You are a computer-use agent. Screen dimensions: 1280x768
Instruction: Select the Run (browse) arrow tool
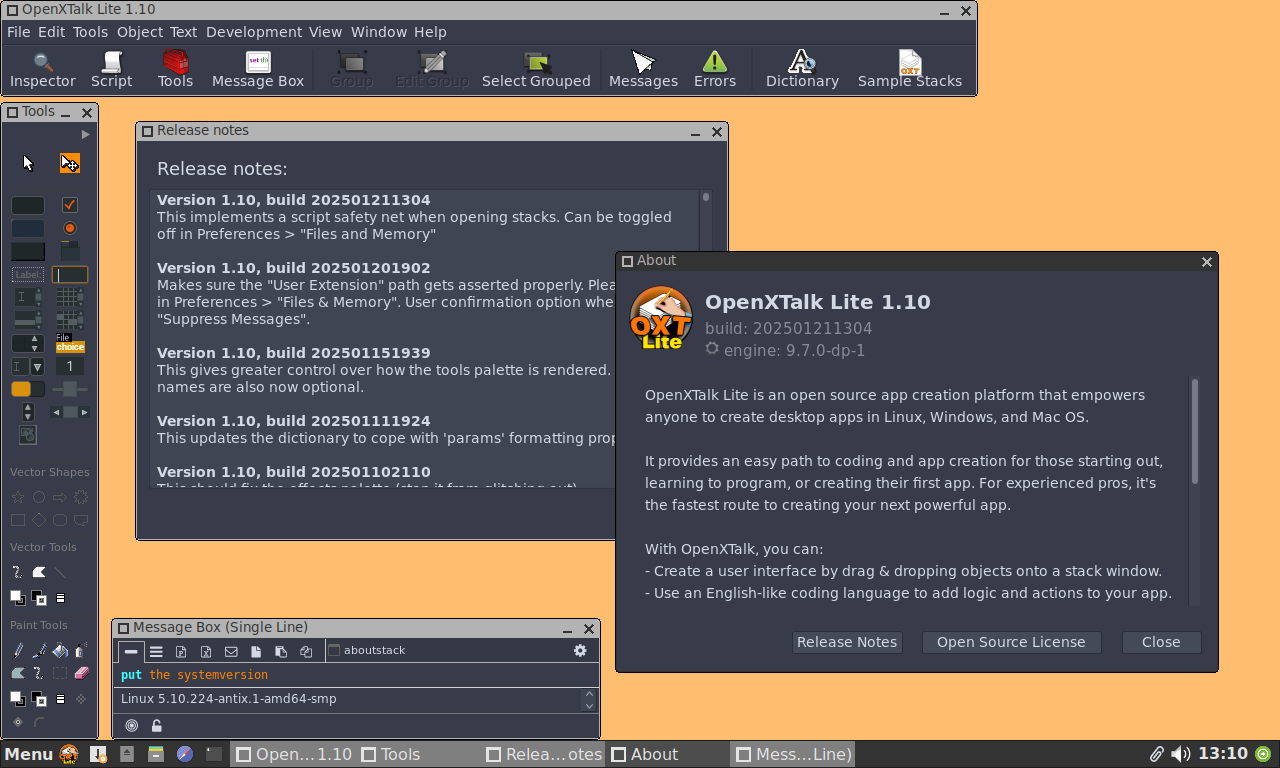(x=28, y=163)
